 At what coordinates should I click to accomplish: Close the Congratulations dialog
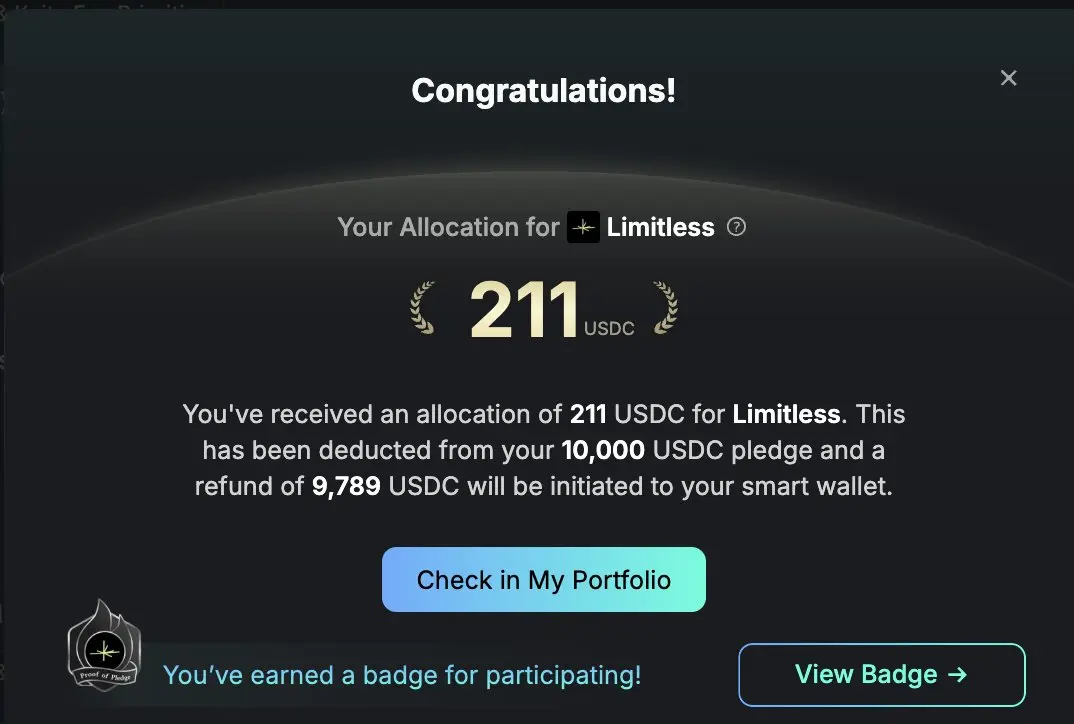tap(1008, 78)
